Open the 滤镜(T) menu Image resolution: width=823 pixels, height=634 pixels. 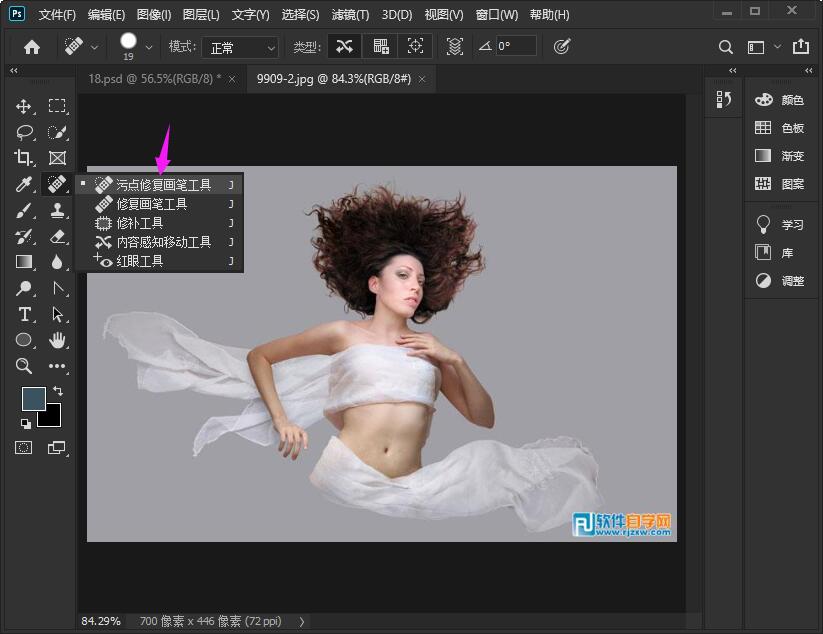click(349, 15)
